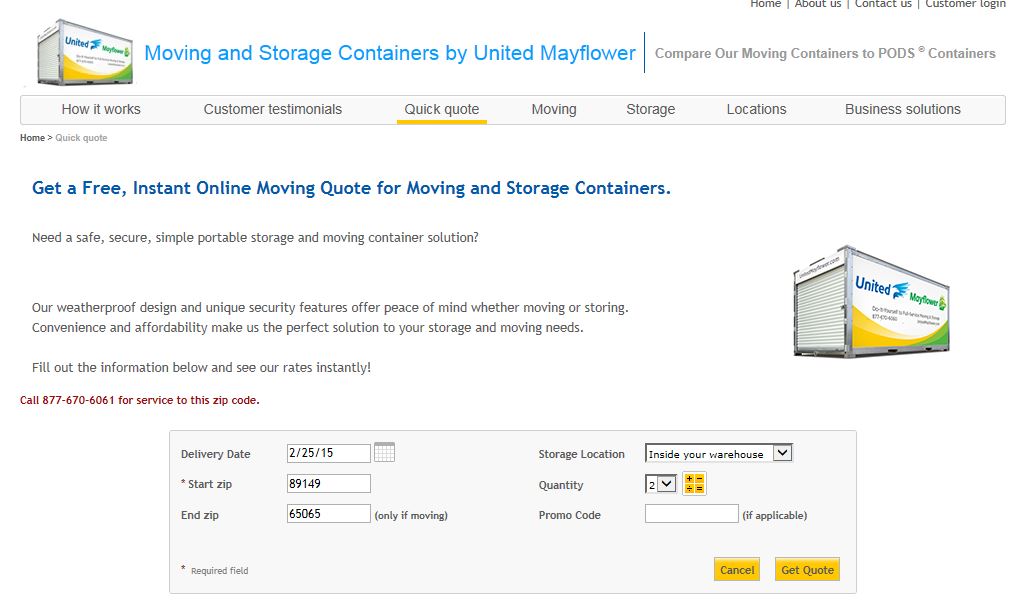Click into the Start zip field
This screenshot has height=609, width=1019.
point(328,484)
